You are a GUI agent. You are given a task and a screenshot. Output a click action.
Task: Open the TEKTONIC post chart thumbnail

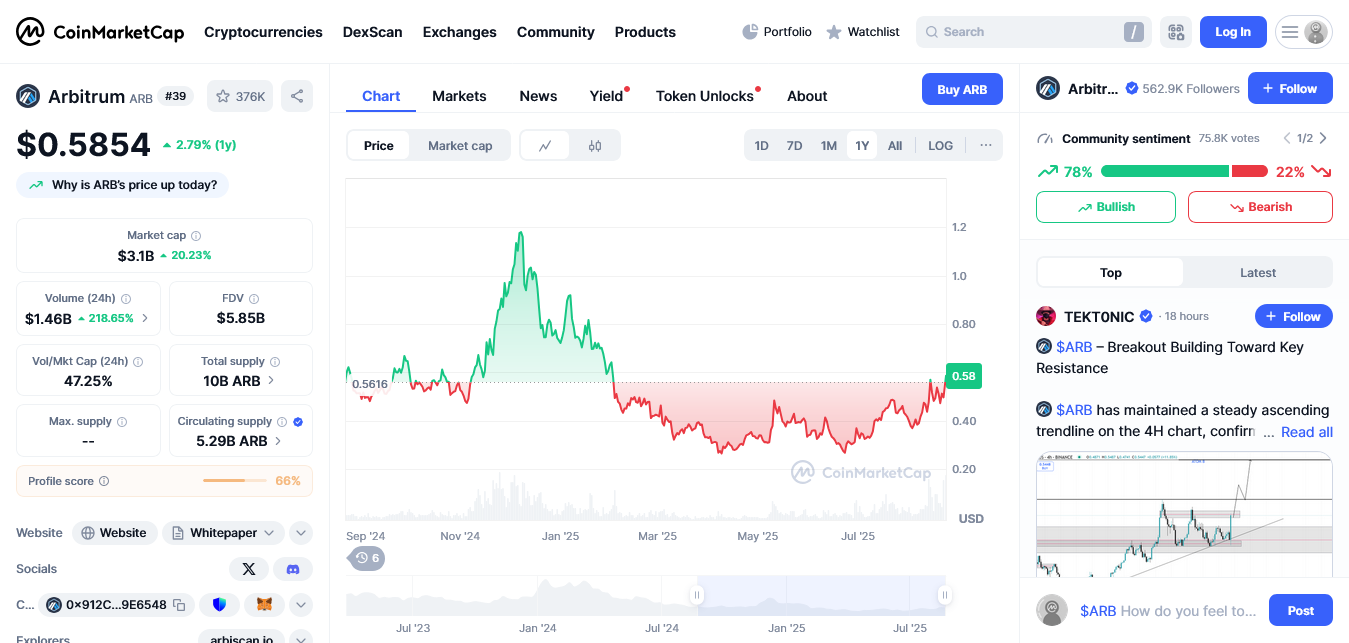(1184, 514)
